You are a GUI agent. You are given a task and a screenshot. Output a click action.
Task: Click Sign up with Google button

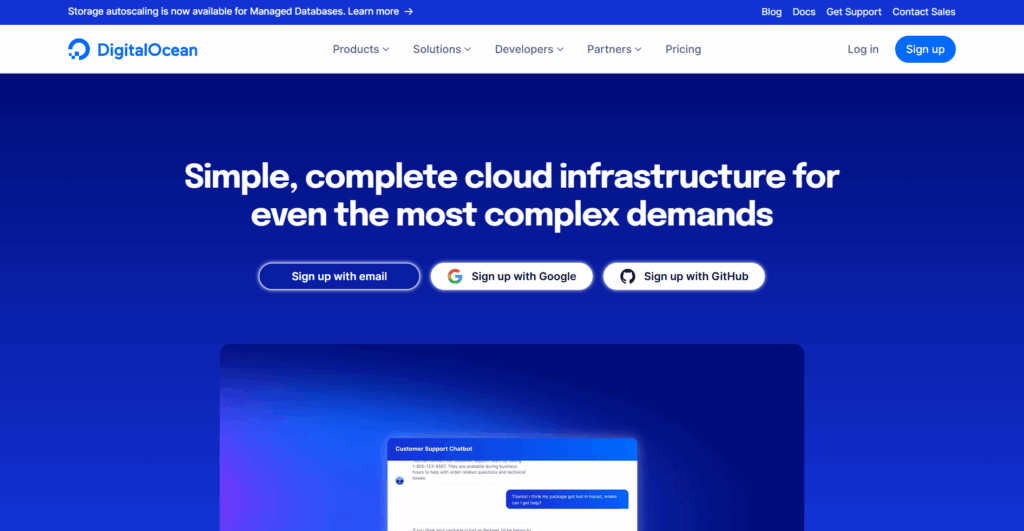pos(511,276)
